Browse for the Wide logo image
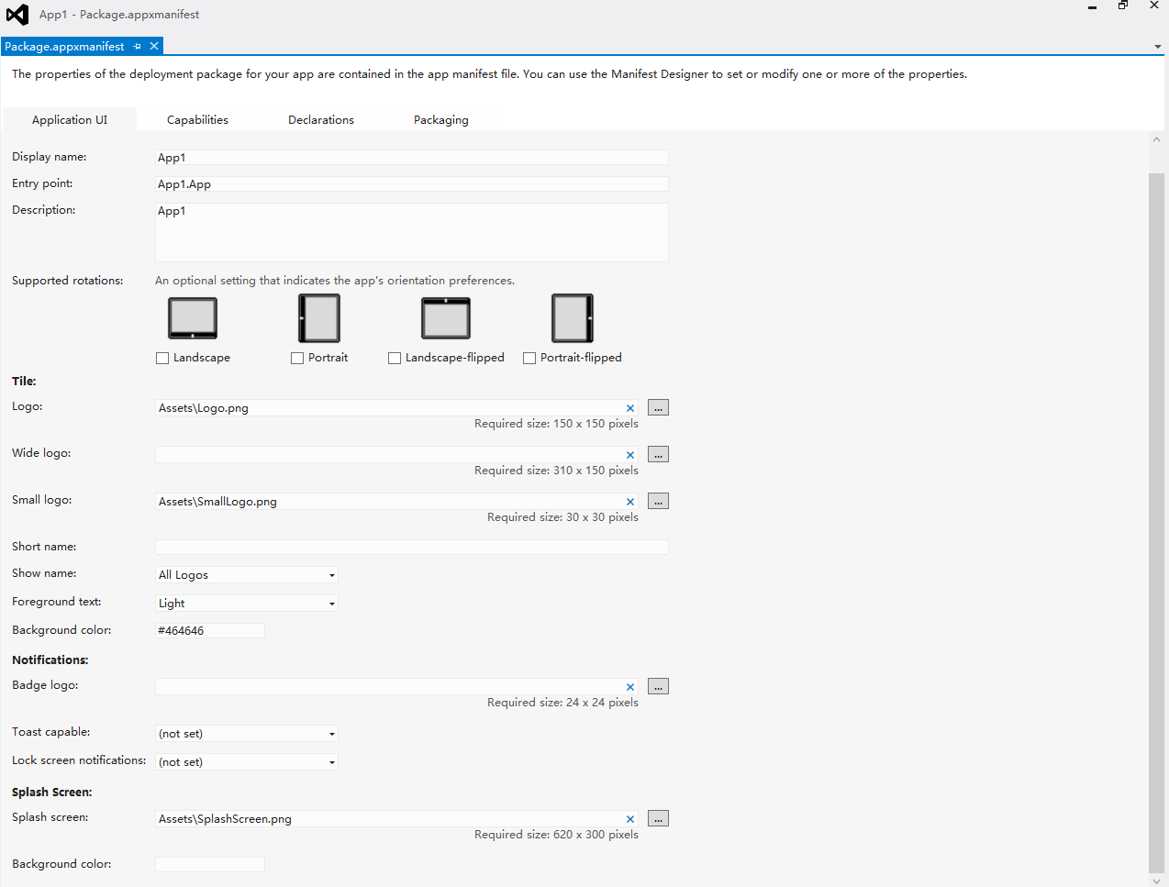Viewport: 1169px width, 887px height. (x=658, y=455)
